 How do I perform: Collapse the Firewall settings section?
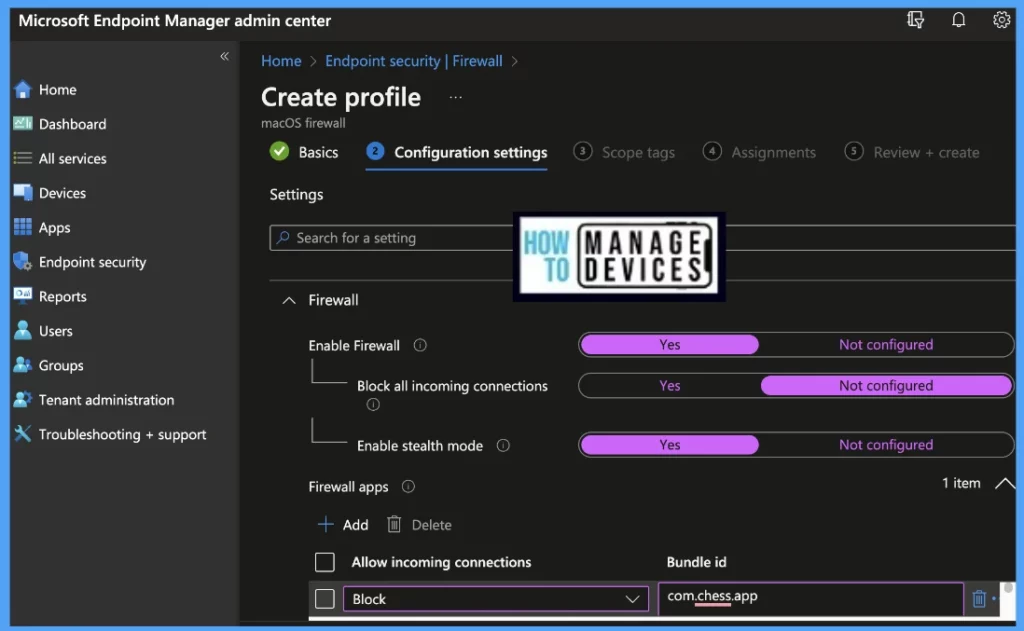click(289, 300)
